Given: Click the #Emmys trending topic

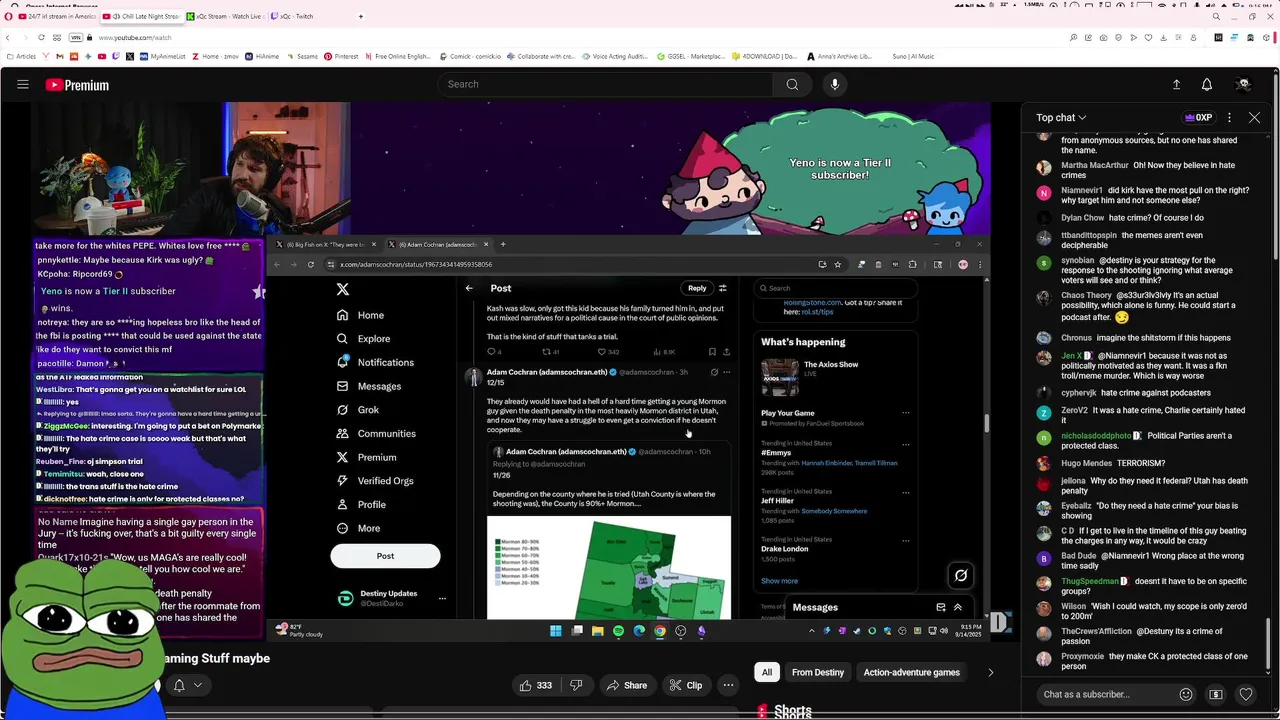Looking at the screenshot, I should click(776, 453).
